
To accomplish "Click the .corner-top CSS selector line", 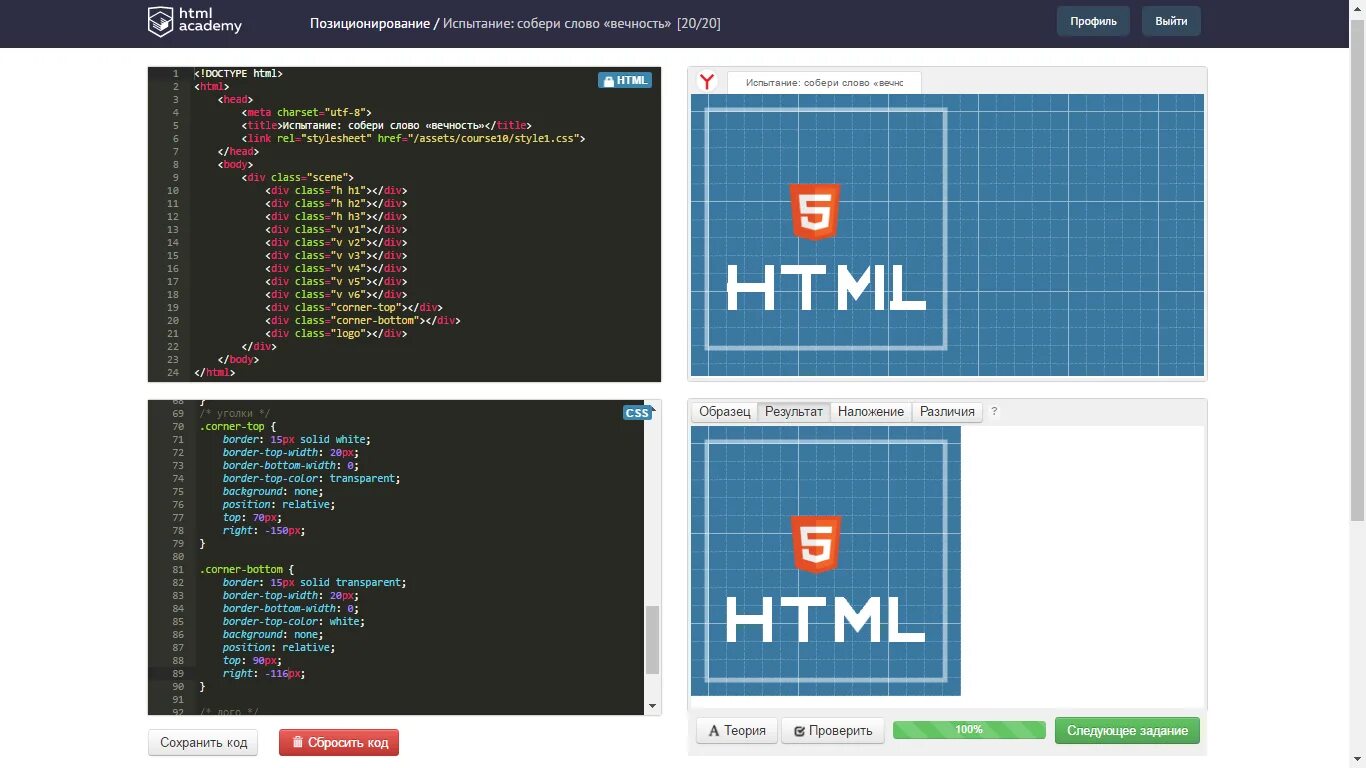I will (x=237, y=426).
